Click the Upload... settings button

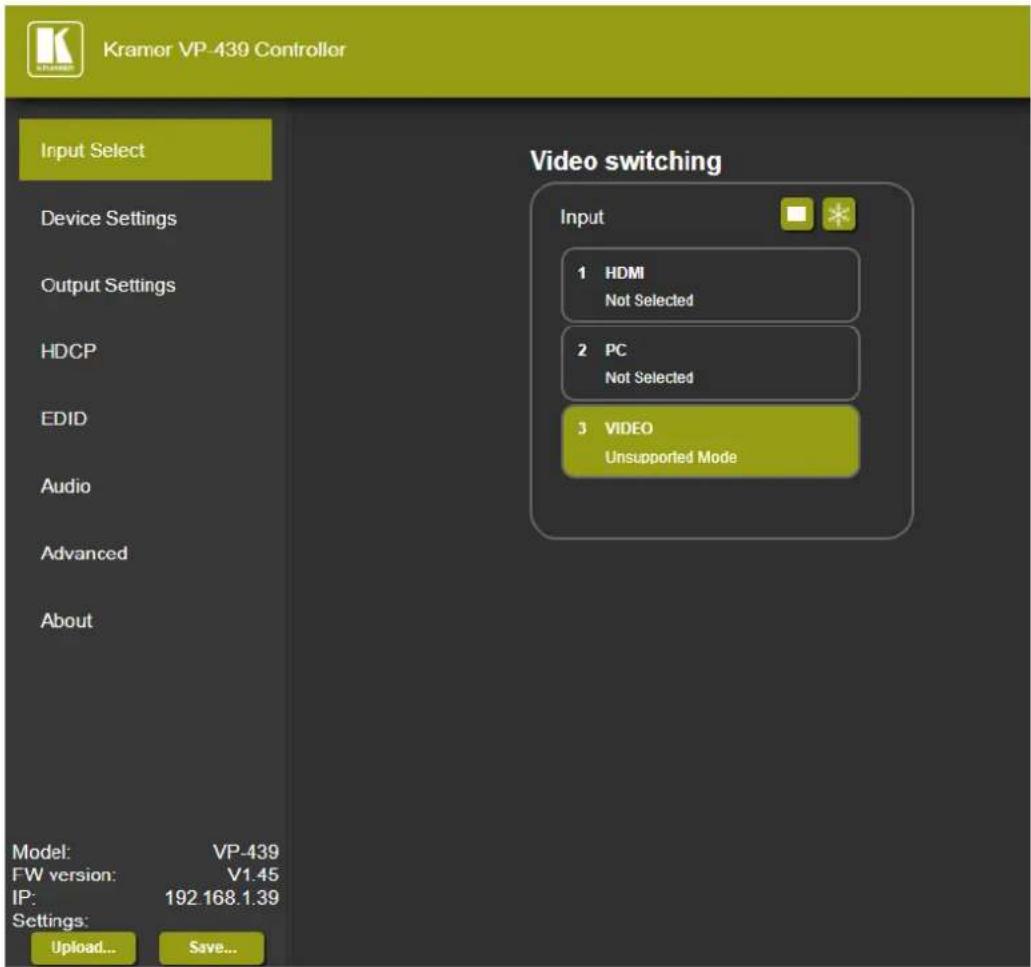[84, 947]
